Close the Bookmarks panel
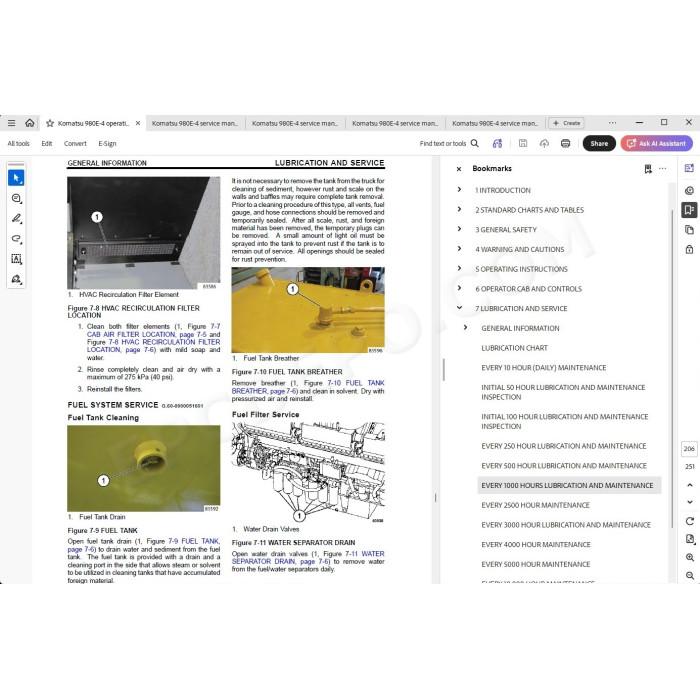The image size is (700, 700). (x=459, y=169)
